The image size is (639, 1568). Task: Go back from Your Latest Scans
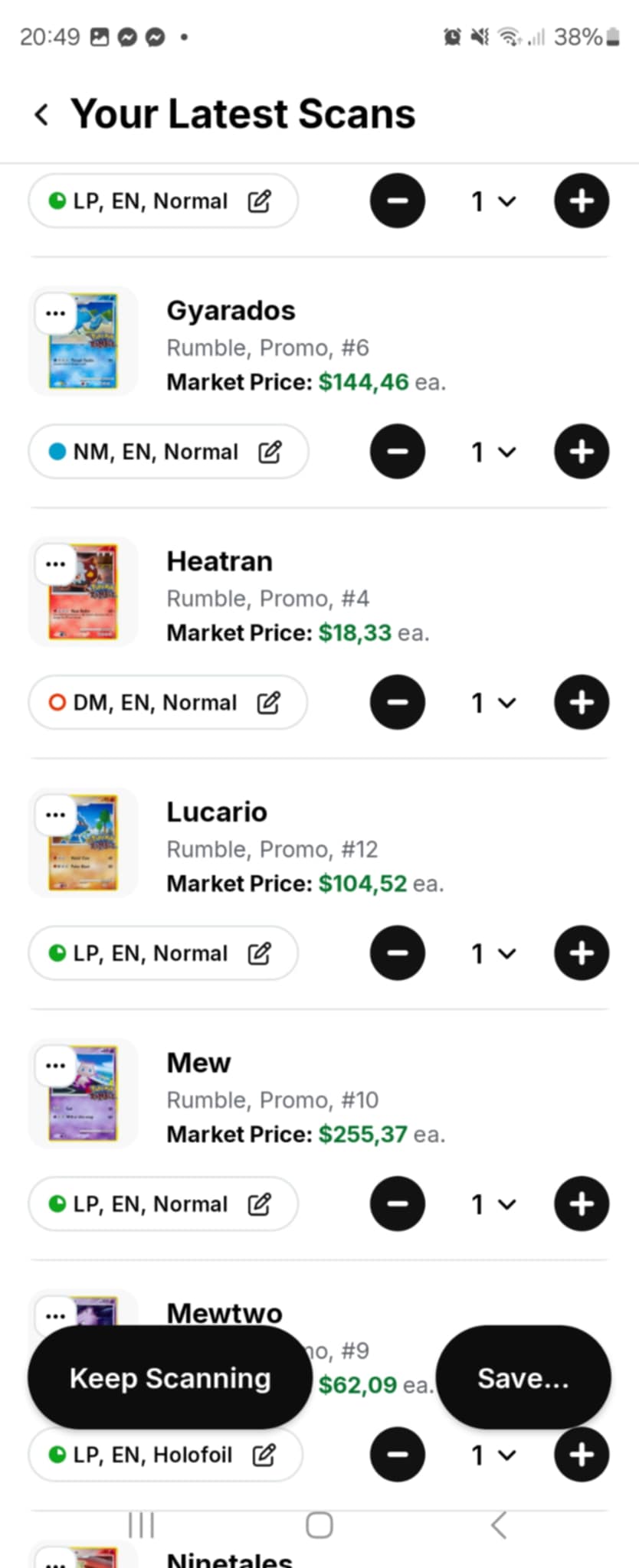pyautogui.click(x=42, y=115)
